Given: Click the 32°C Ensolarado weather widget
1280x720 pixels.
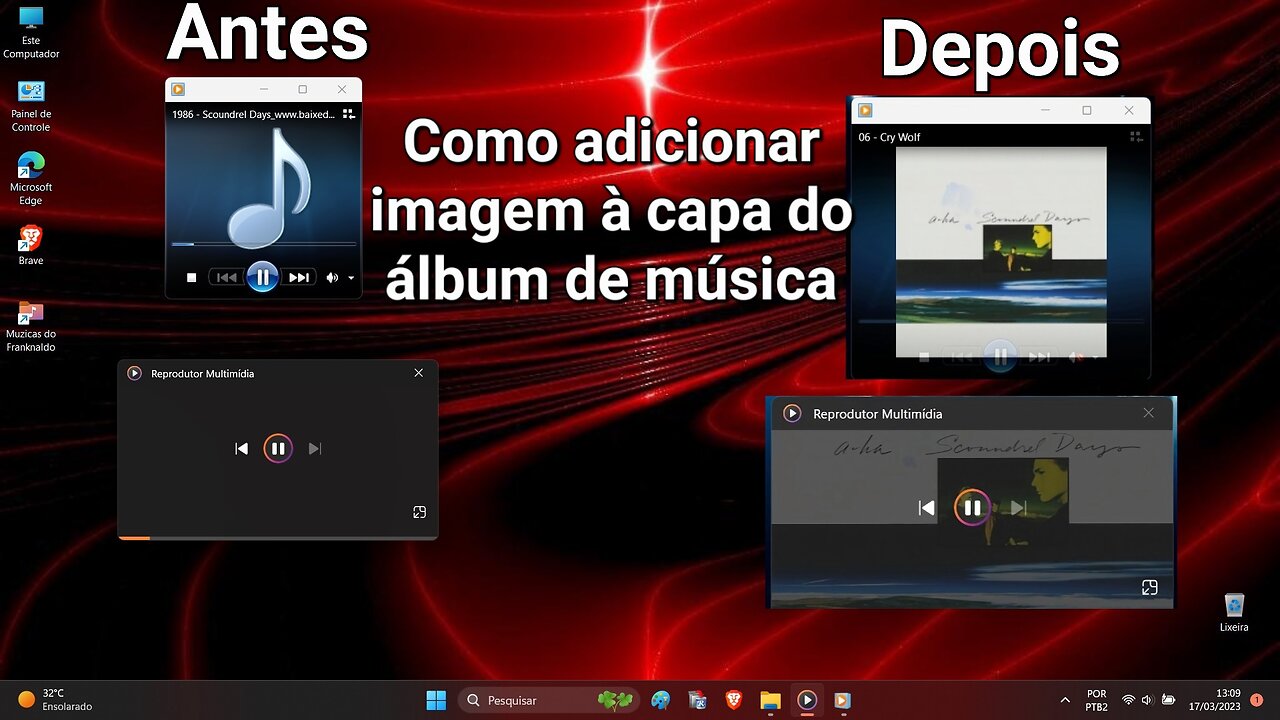Looking at the screenshot, I should point(56,700).
